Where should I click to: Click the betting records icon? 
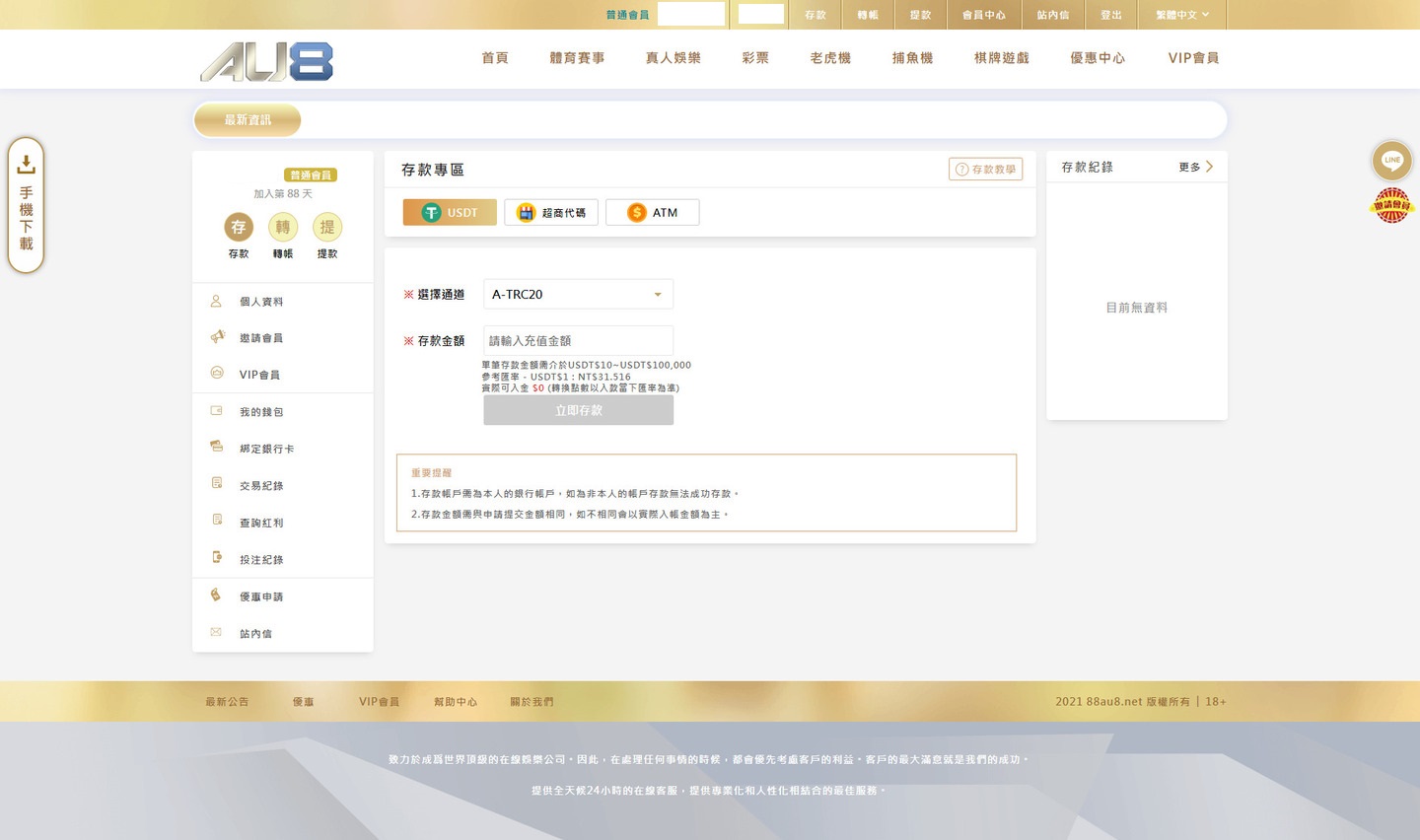point(217,557)
